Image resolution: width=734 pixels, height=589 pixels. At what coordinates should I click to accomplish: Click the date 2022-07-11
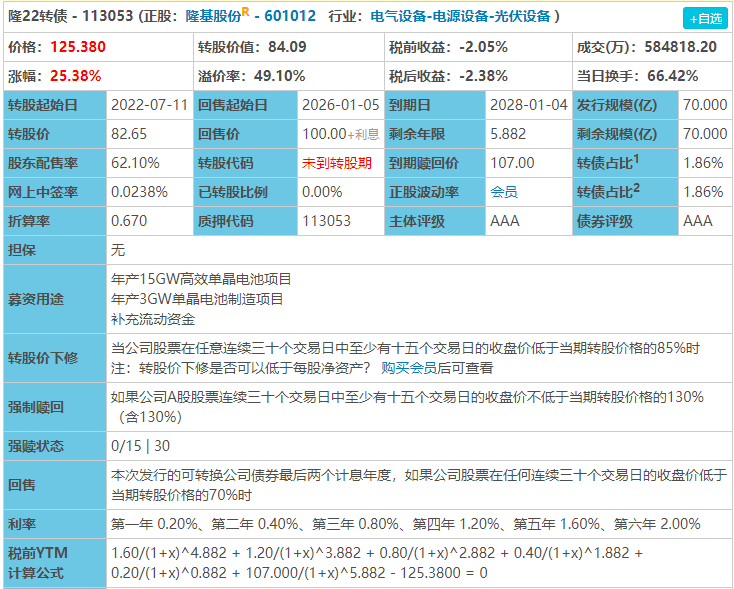click(149, 105)
